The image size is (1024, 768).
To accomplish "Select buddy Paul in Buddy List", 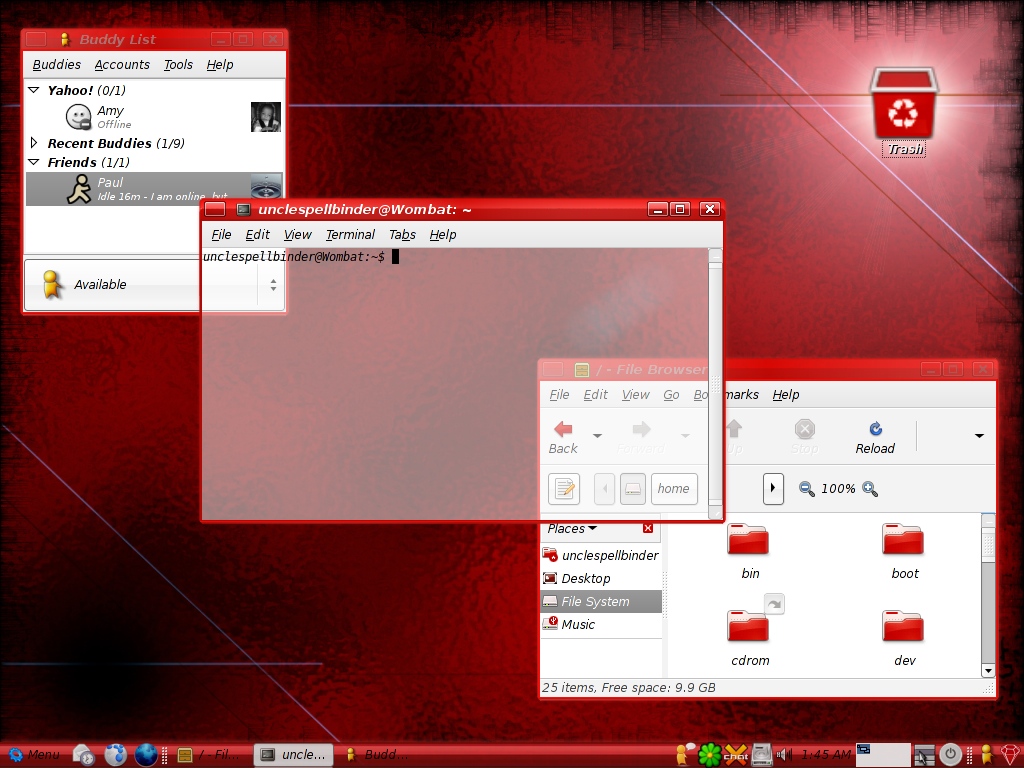I will [x=154, y=189].
